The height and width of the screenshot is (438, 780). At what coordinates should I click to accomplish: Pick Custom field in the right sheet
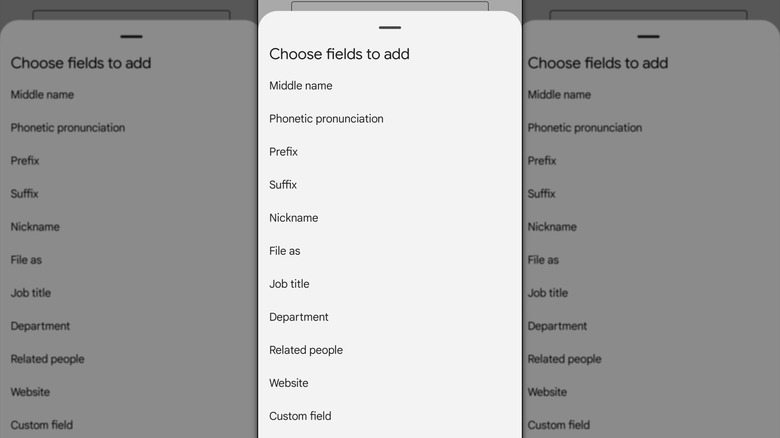pyautogui.click(x=559, y=425)
